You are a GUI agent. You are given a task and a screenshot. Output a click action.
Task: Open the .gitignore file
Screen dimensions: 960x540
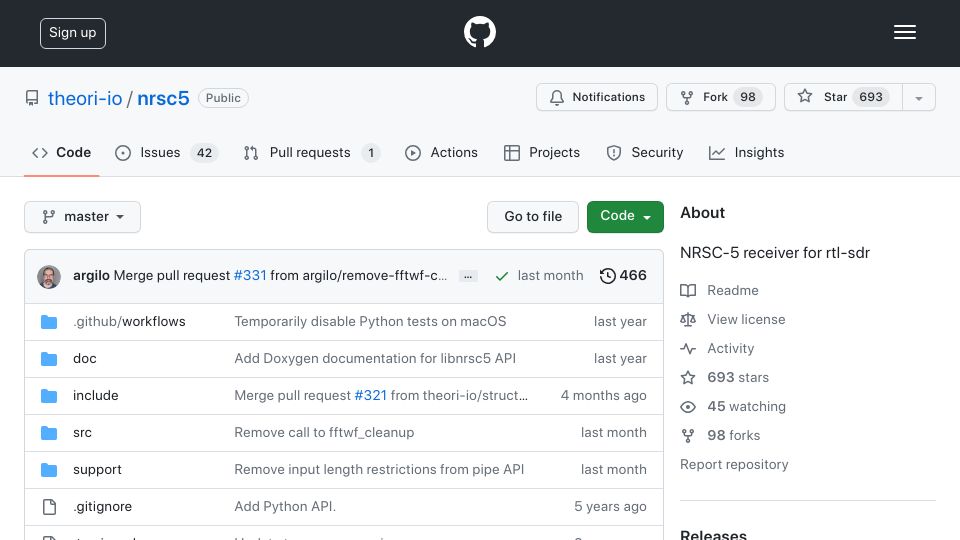(102, 506)
